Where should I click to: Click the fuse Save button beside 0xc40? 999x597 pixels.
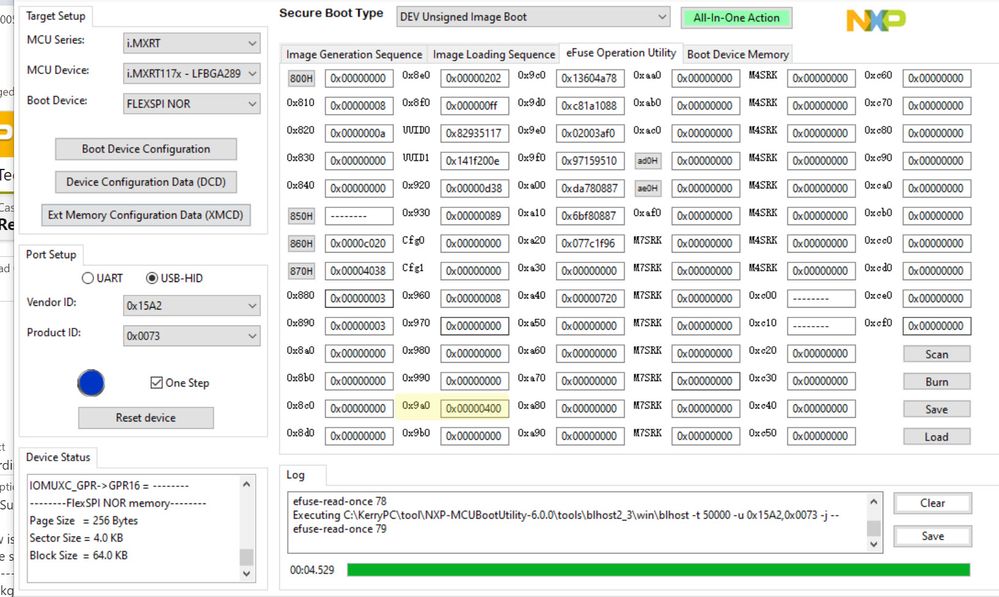937,409
